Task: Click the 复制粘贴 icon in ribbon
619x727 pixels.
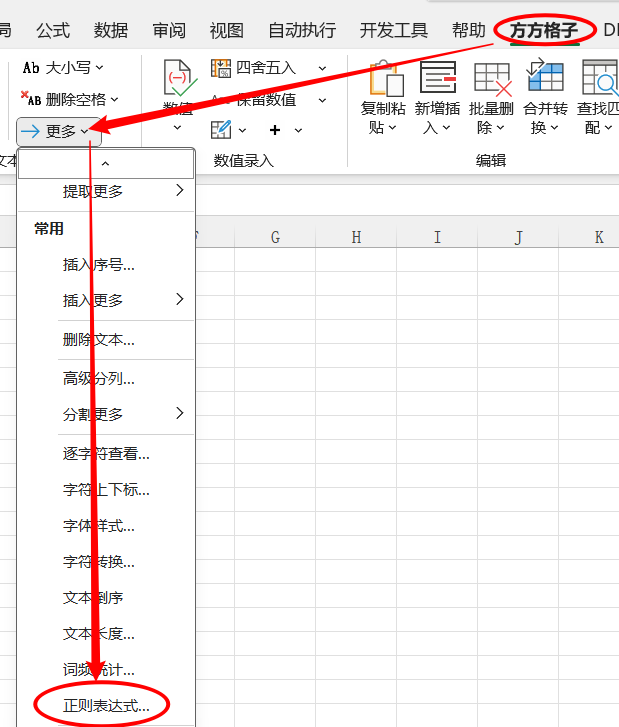Action: click(x=385, y=78)
